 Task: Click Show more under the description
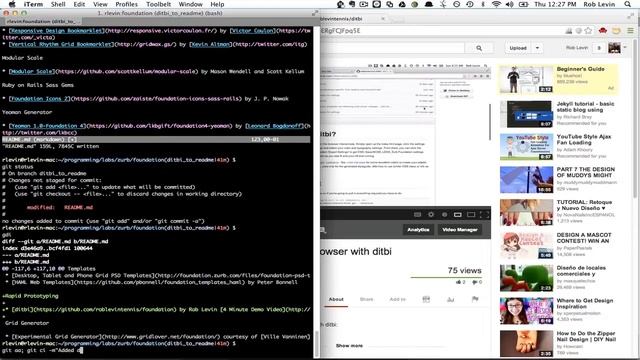click(x=349, y=346)
